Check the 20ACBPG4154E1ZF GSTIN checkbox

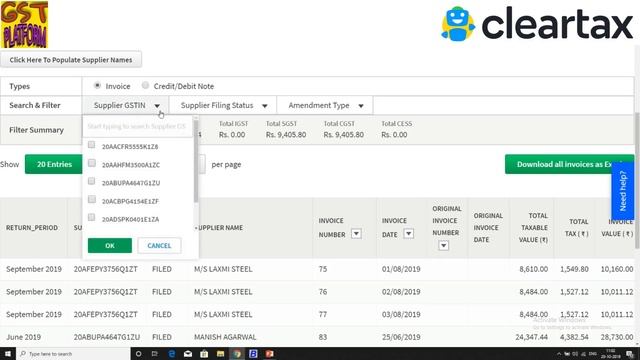click(91, 199)
